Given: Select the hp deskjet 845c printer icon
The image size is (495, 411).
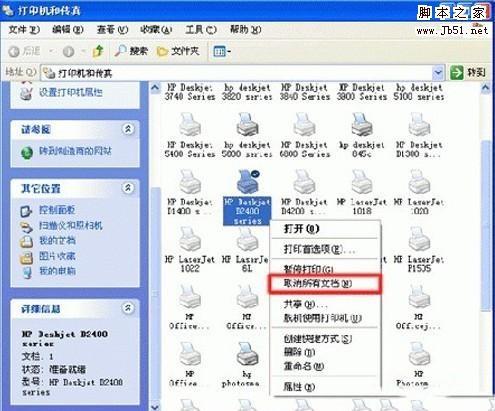Looking at the screenshot, I should pos(362,125).
